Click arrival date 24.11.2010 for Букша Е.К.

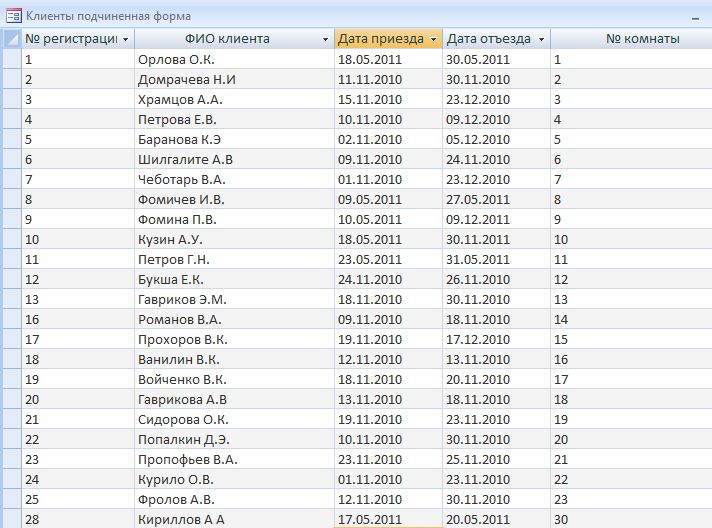(x=388, y=279)
